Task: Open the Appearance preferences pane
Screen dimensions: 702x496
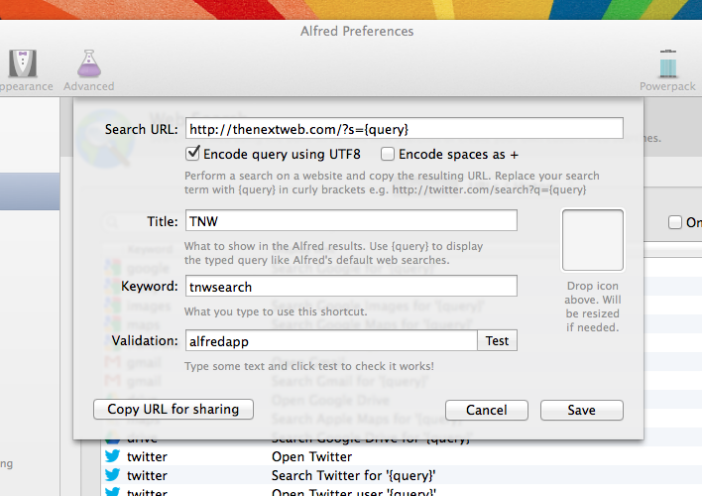Action: (23, 69)
